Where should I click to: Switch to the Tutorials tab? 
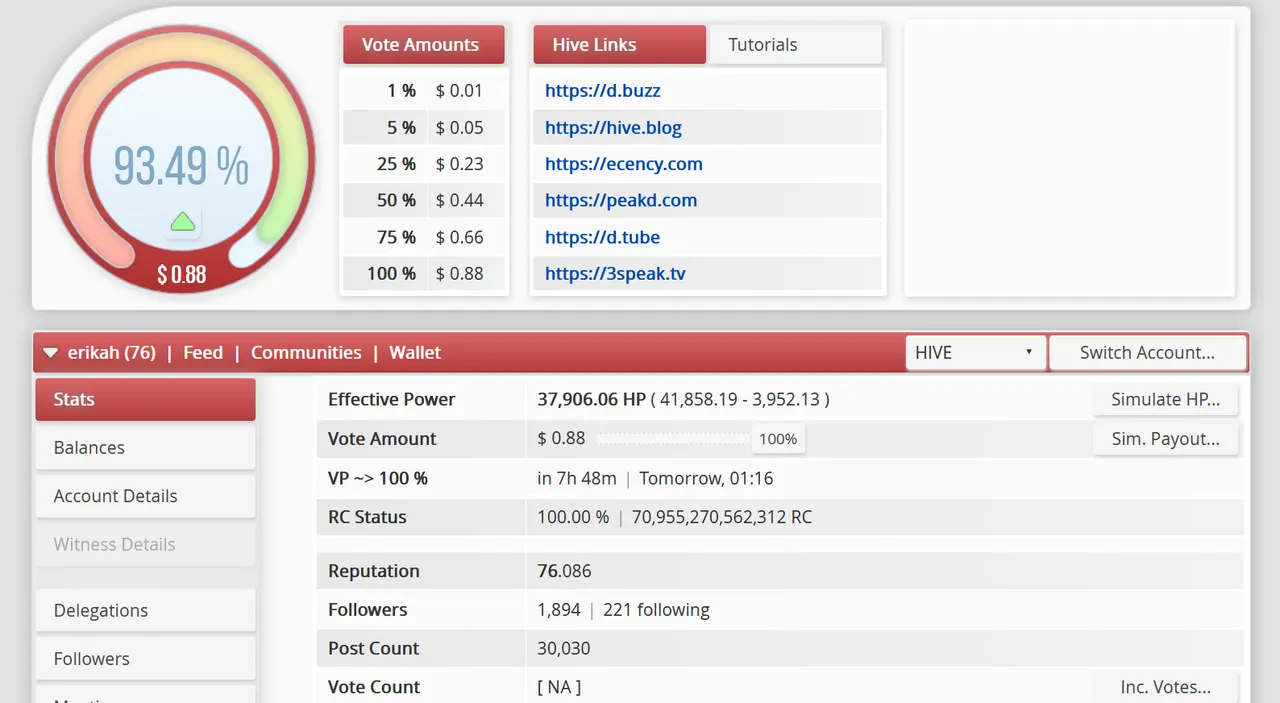click(795, 45)
